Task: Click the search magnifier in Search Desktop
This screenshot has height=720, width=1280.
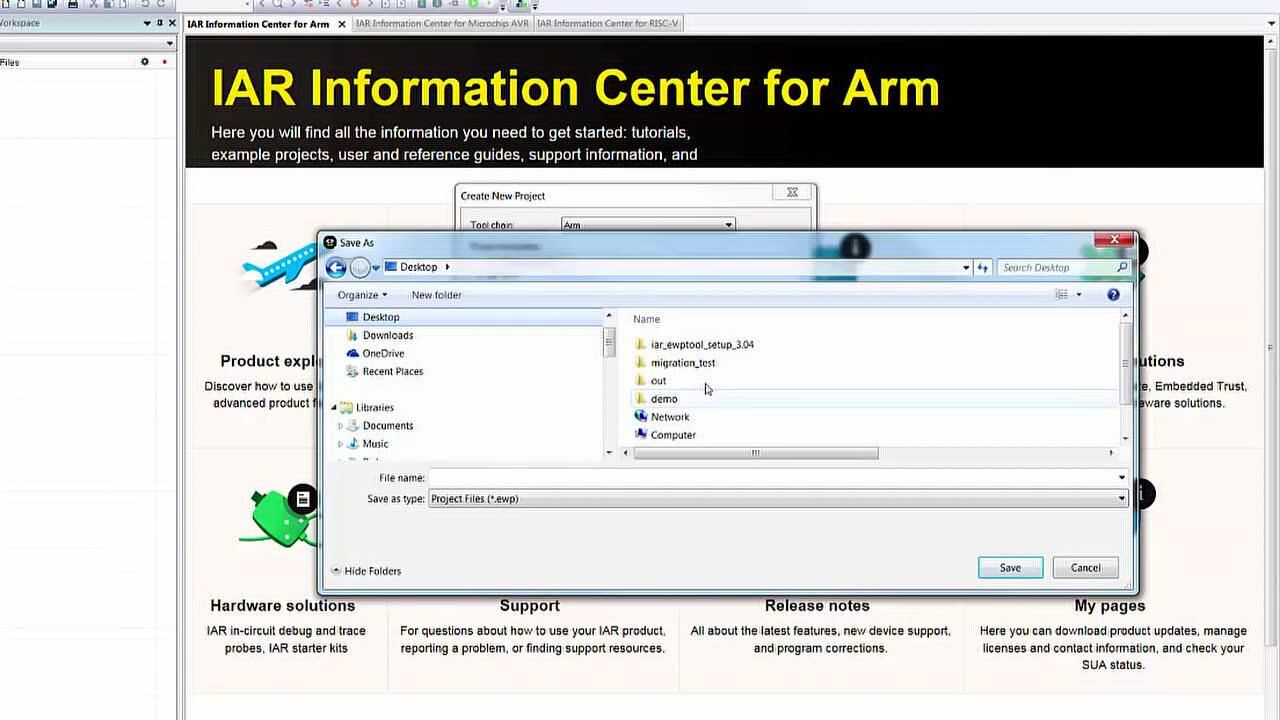Action: [1122, 267]
